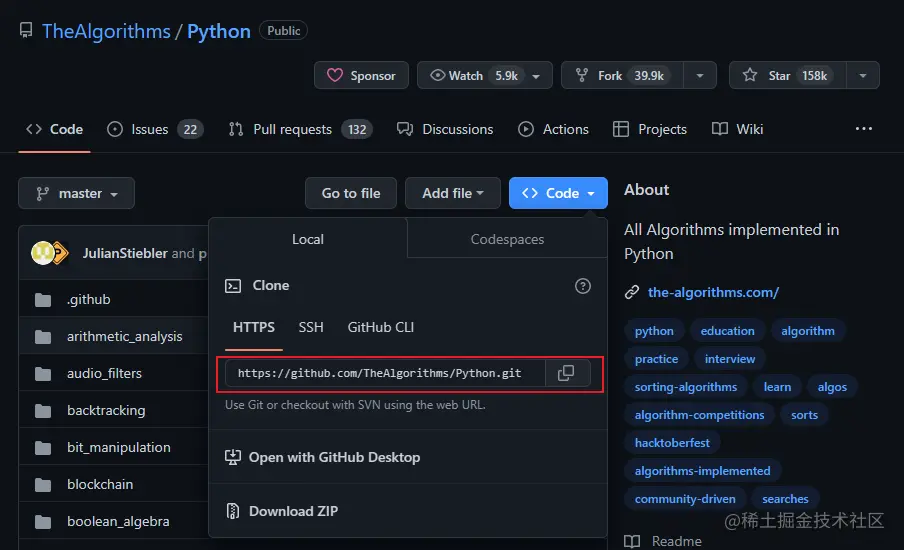904x550 pixels.
Task: Select the HTTPS clone option
Action: 254,327
